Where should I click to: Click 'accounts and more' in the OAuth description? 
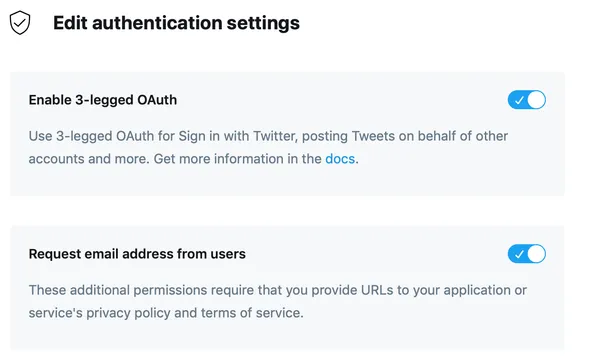coord(89,158)
